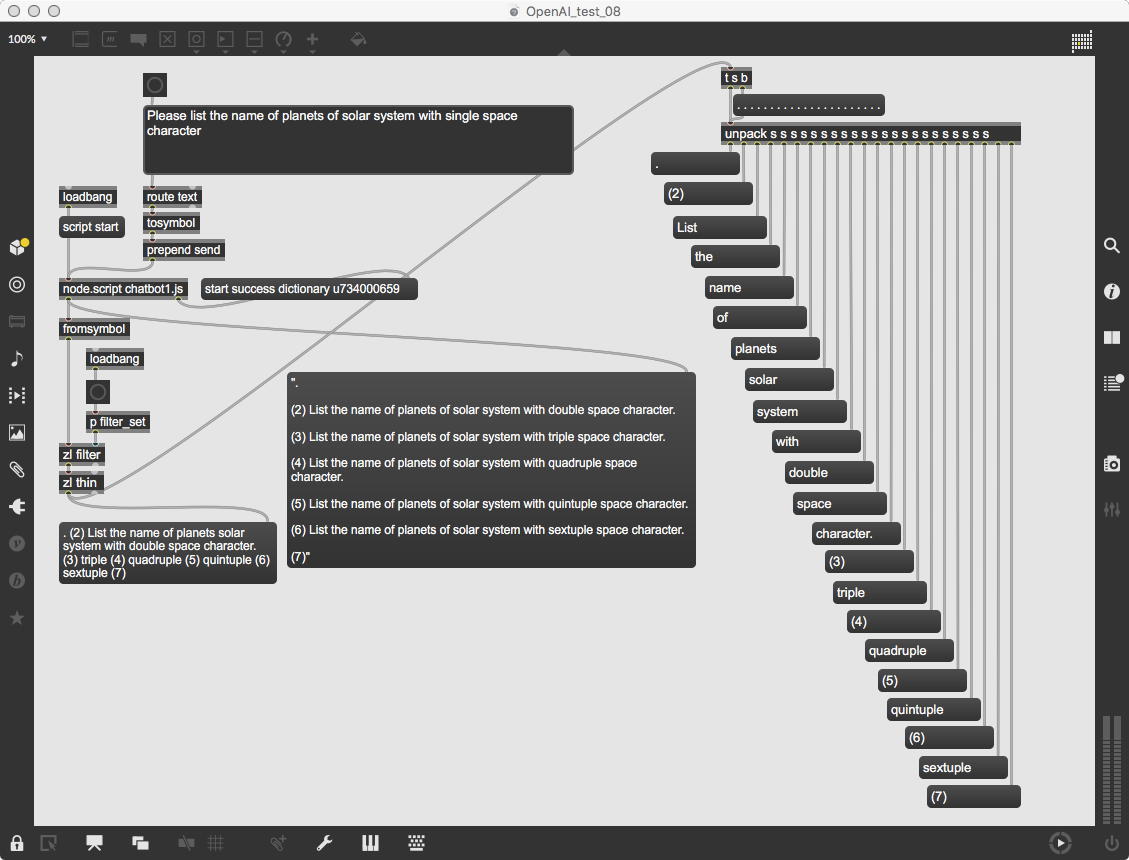The height and width of the screenshot is (860, 1129).
Task: Open the slider objects dropdown in toolbar
Action: (254, 40)
